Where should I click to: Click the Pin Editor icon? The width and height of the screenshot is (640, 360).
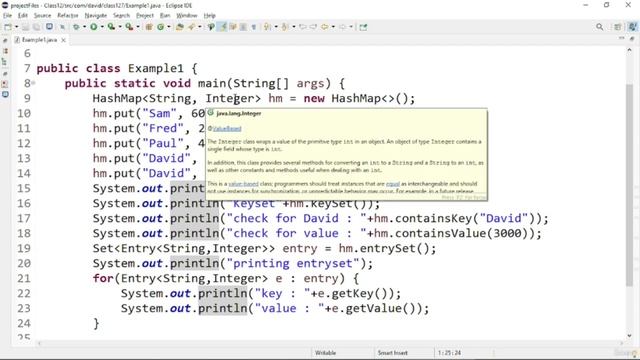pos(363,27)
